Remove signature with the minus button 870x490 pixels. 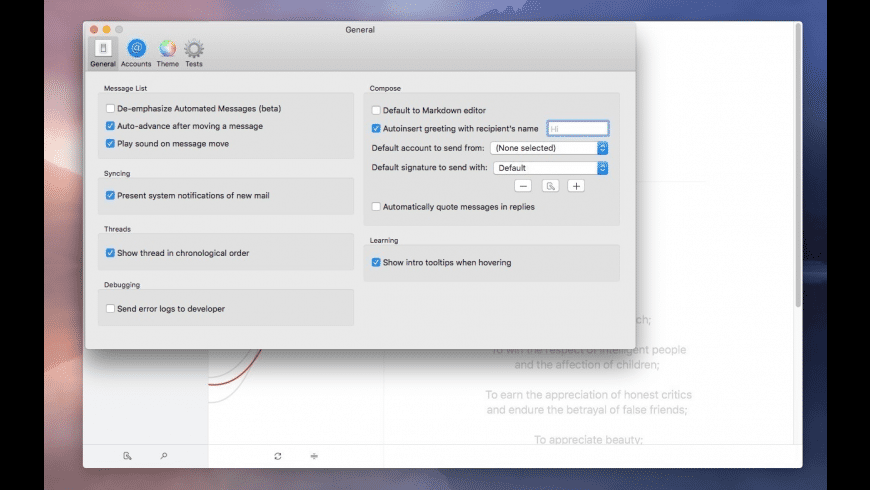[x=523, y=186]
